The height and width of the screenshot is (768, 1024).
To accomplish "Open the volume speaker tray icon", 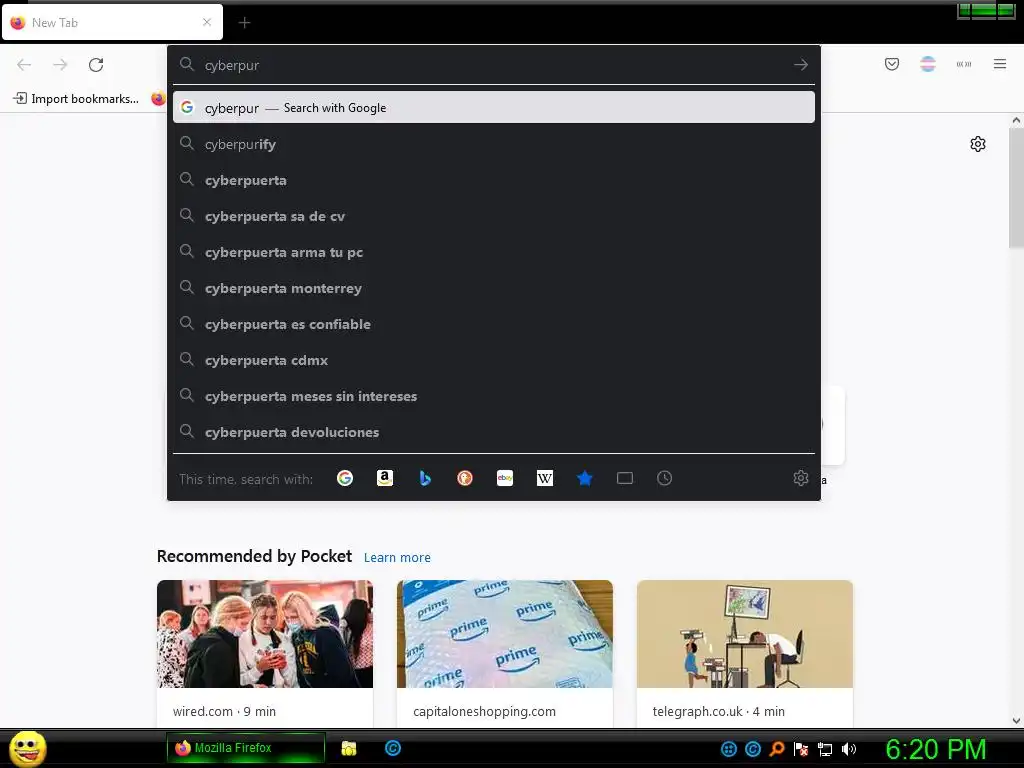I will (849, 749).
